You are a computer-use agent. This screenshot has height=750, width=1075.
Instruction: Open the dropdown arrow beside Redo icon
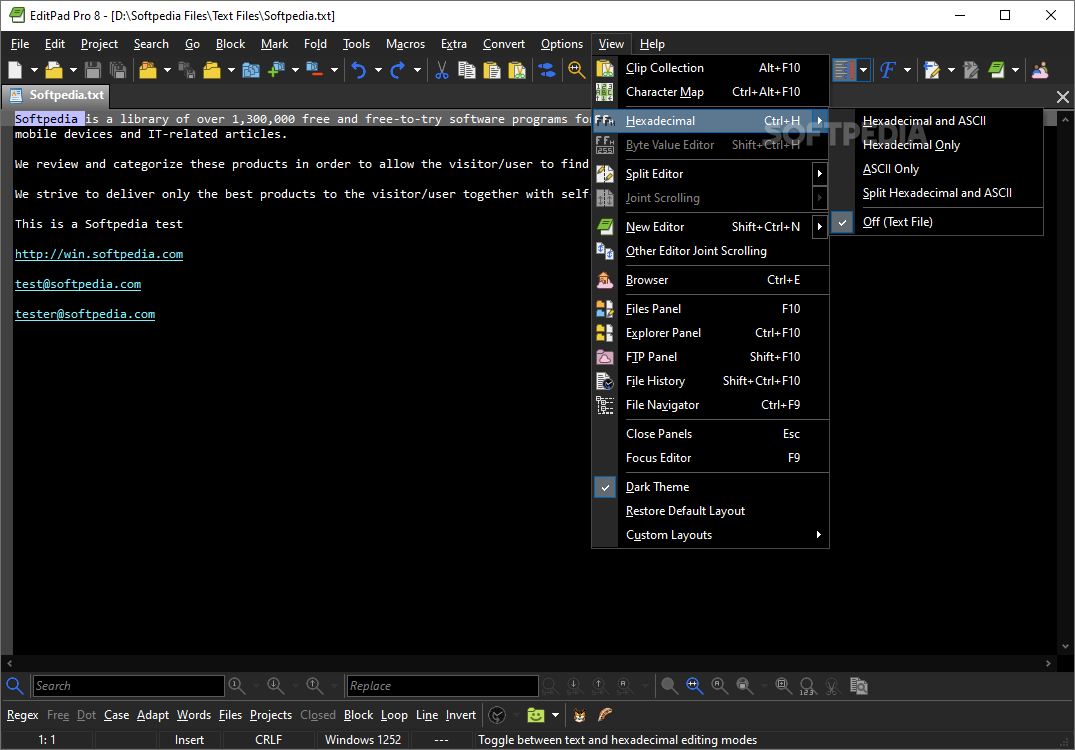[x=417, y=70]
